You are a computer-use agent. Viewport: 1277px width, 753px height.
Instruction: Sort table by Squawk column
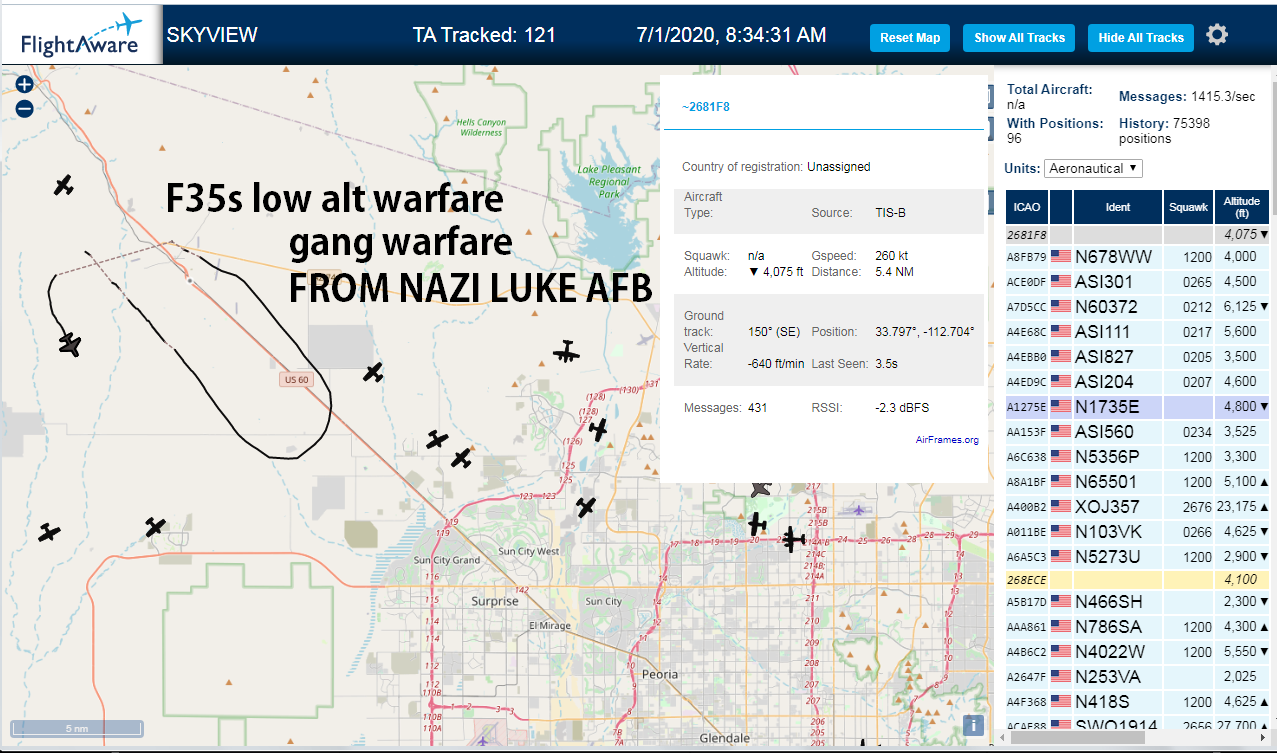coord(1189,207)
